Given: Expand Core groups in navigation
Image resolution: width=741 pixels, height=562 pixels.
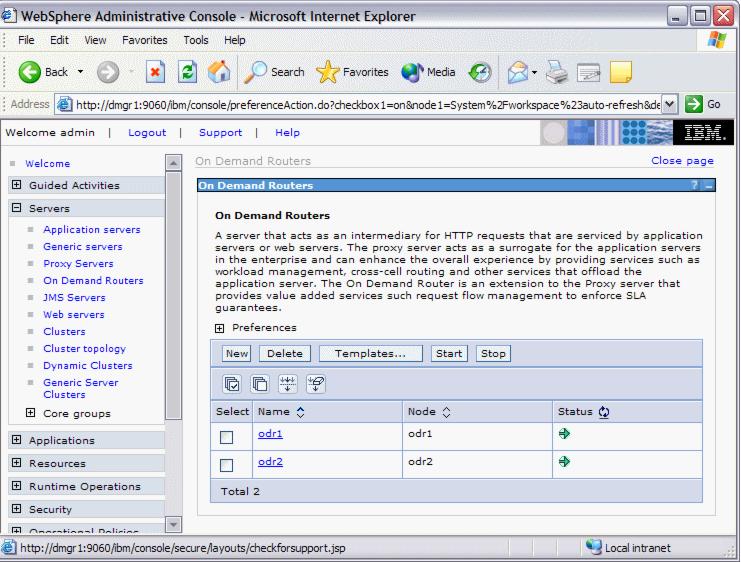Looking at the screenshot, I should 30,413.
